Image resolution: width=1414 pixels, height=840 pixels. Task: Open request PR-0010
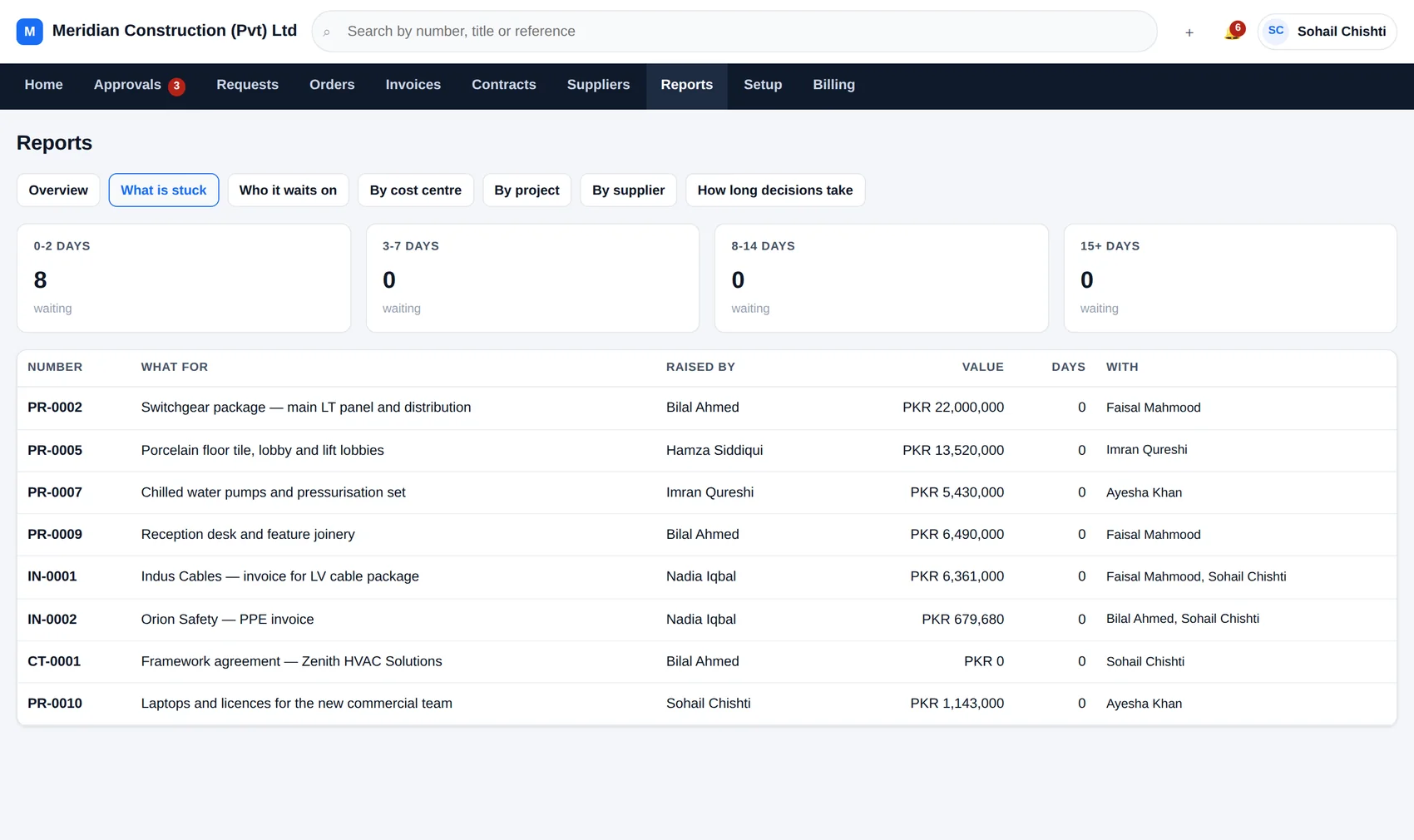click(x=707, y=704)
